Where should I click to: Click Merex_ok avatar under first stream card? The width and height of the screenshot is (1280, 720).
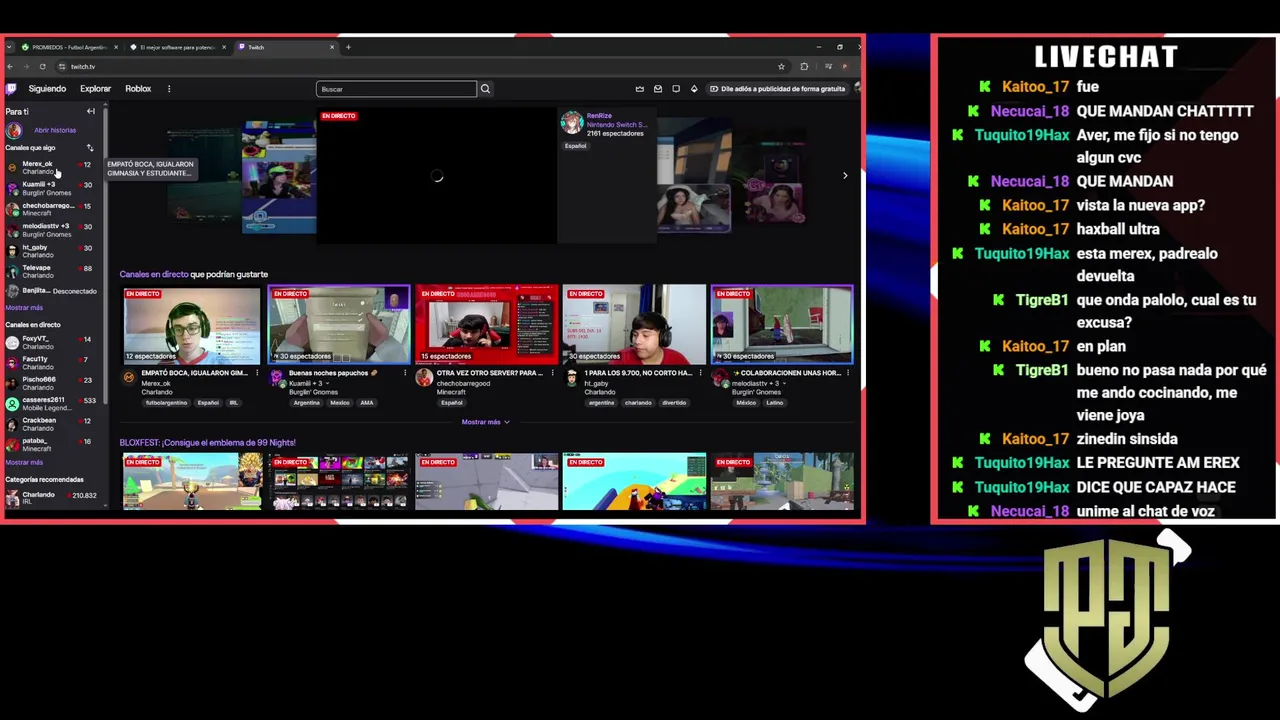(129, 377)
